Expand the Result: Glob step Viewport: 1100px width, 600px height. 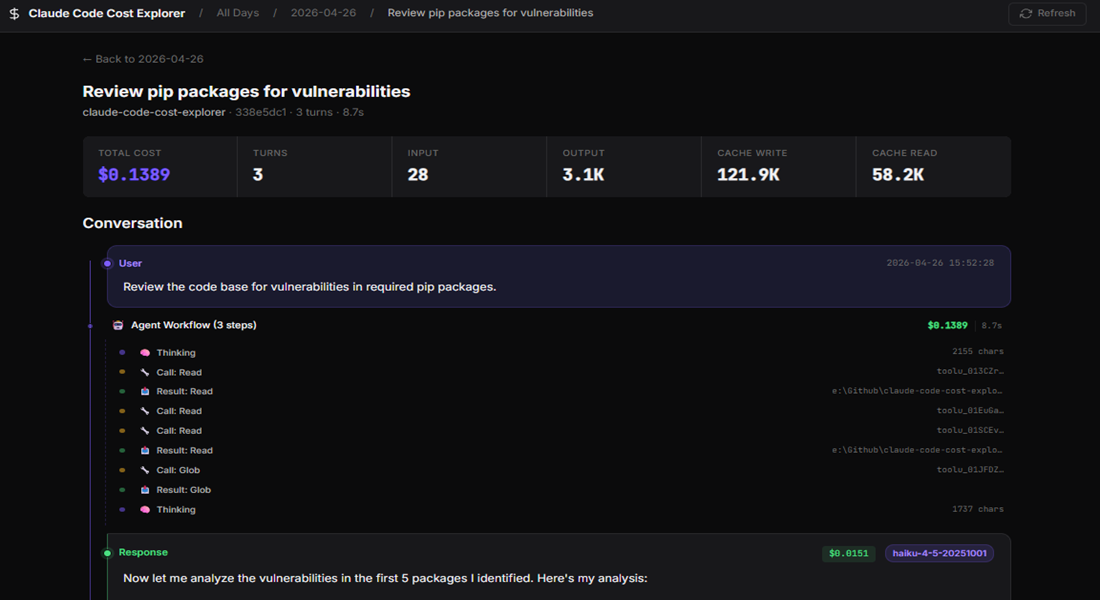pyautogui.click(x=561, y=490)
